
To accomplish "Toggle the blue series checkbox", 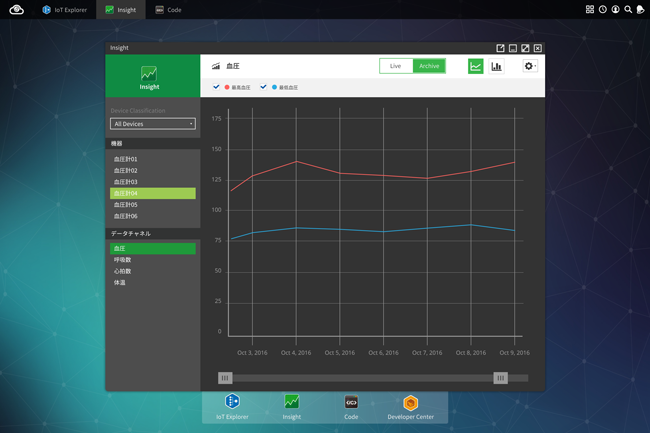I will [263, 87].
